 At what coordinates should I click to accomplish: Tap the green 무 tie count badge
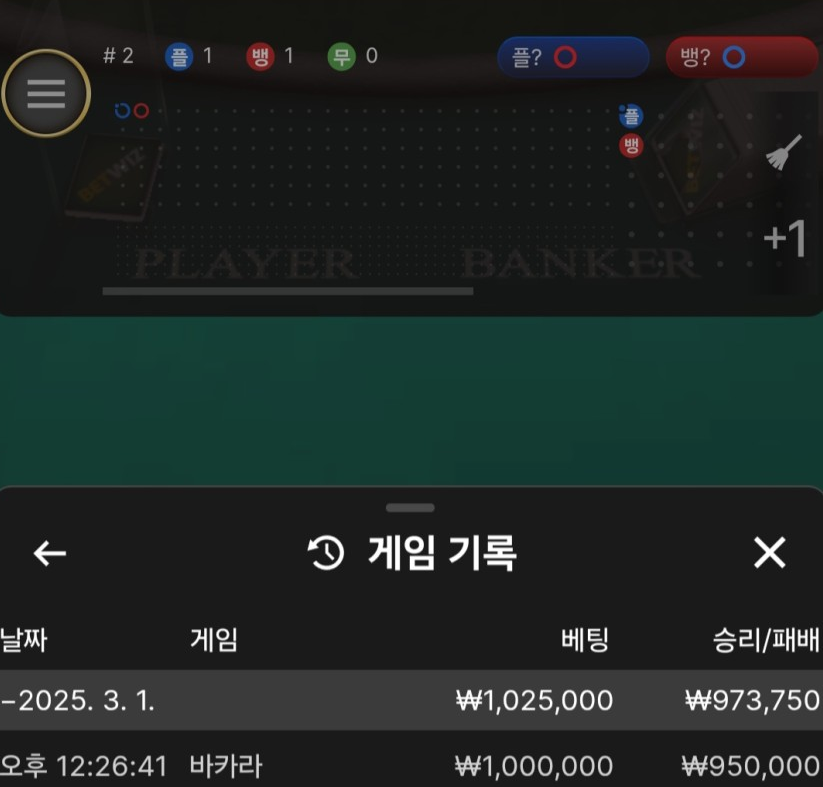342,57
